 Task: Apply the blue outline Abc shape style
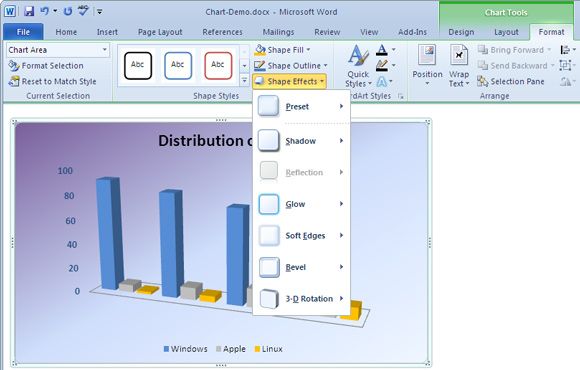click(178, 65)
